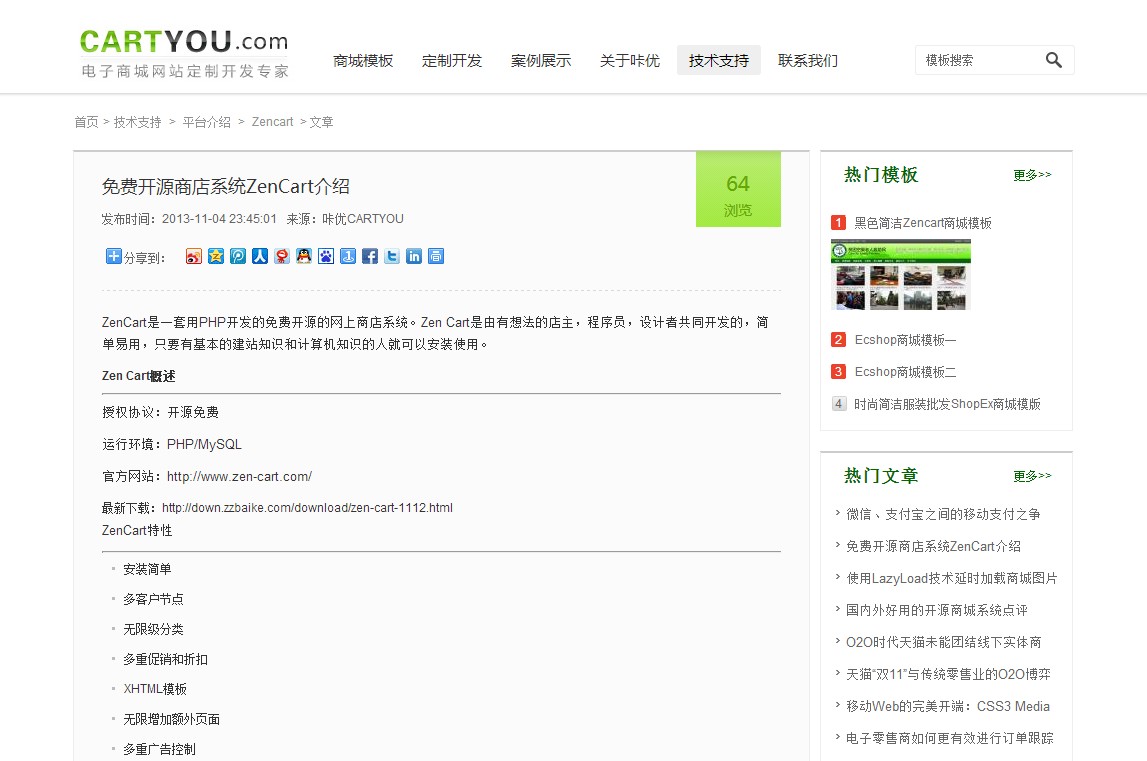Open article 天猫"双11"与传统零售业的O2O博弈
Image resolution: width=1147 pixels, height=761 pixels.
(x=948, y=674)
